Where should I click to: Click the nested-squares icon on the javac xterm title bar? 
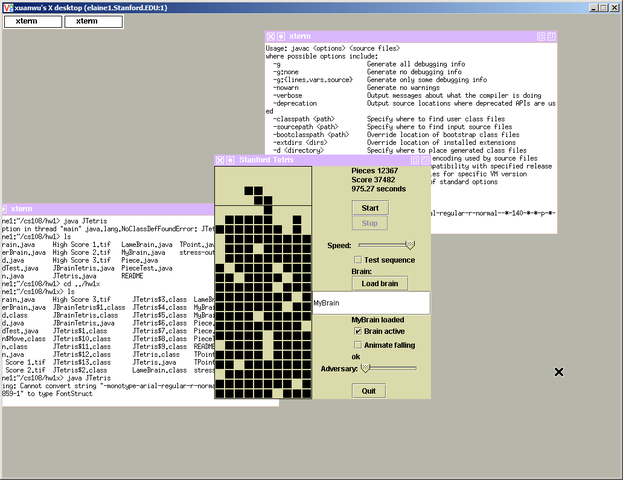coord(541,37)
